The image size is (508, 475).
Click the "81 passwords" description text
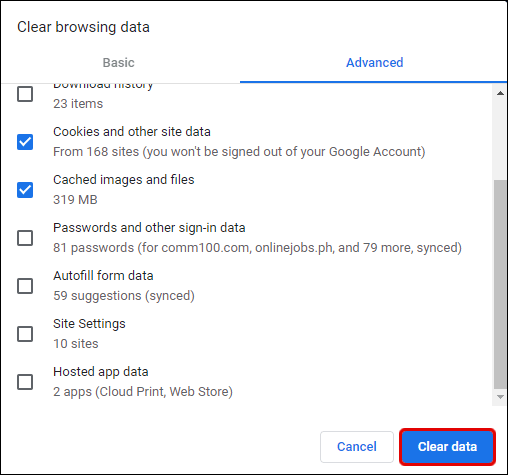coord(93,248)
